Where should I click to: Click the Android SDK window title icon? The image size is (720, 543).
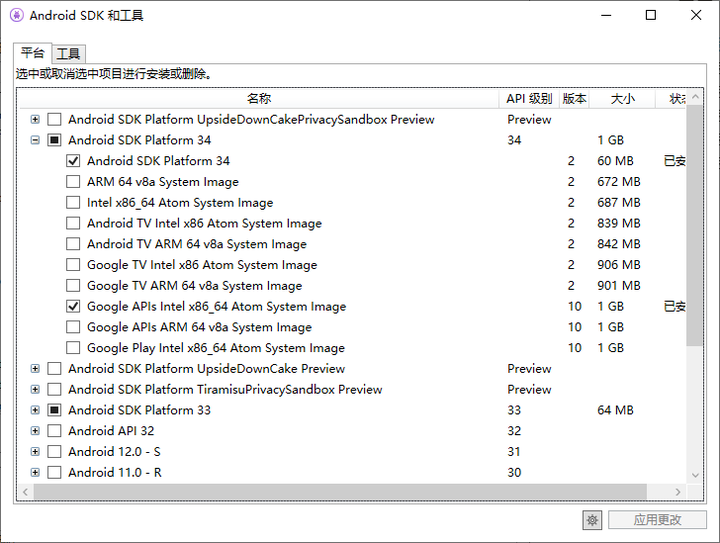tap(17, 15)
